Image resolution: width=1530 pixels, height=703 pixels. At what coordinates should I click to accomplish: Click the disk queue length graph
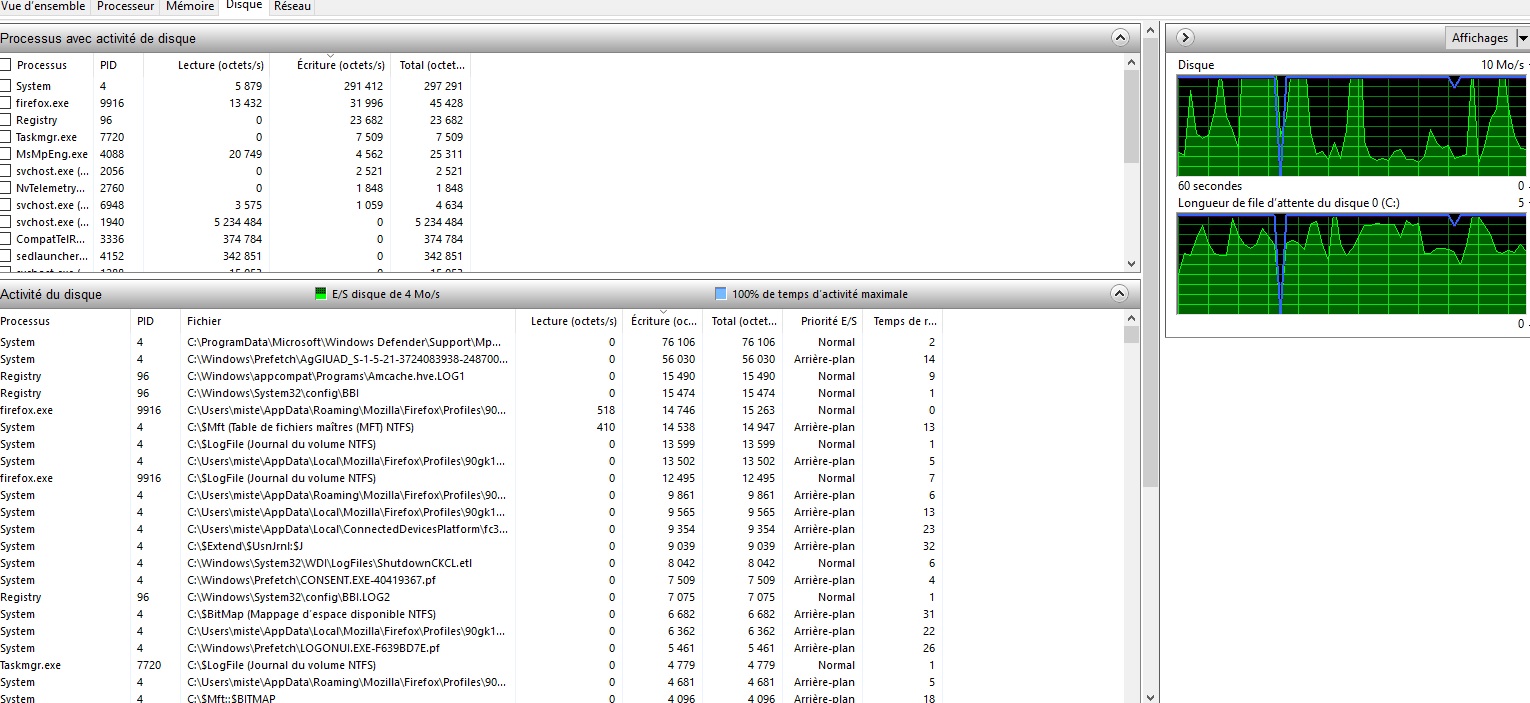coord(1352,263)
